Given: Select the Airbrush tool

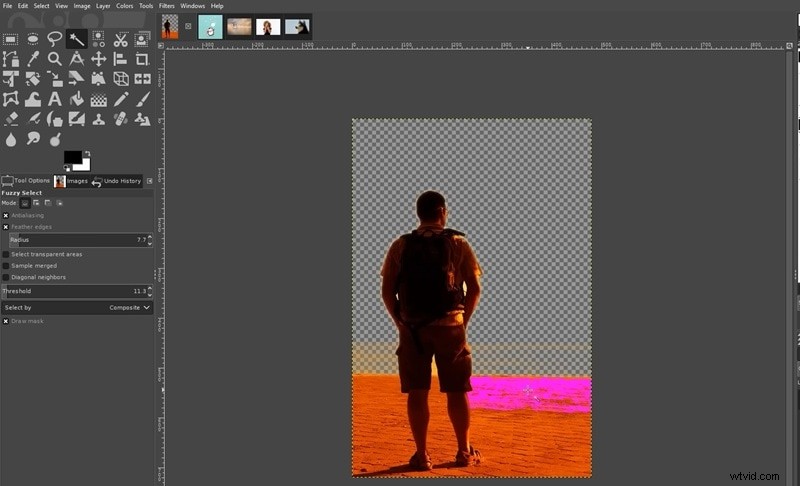Looking at the screenshot, I should [33, 119].
